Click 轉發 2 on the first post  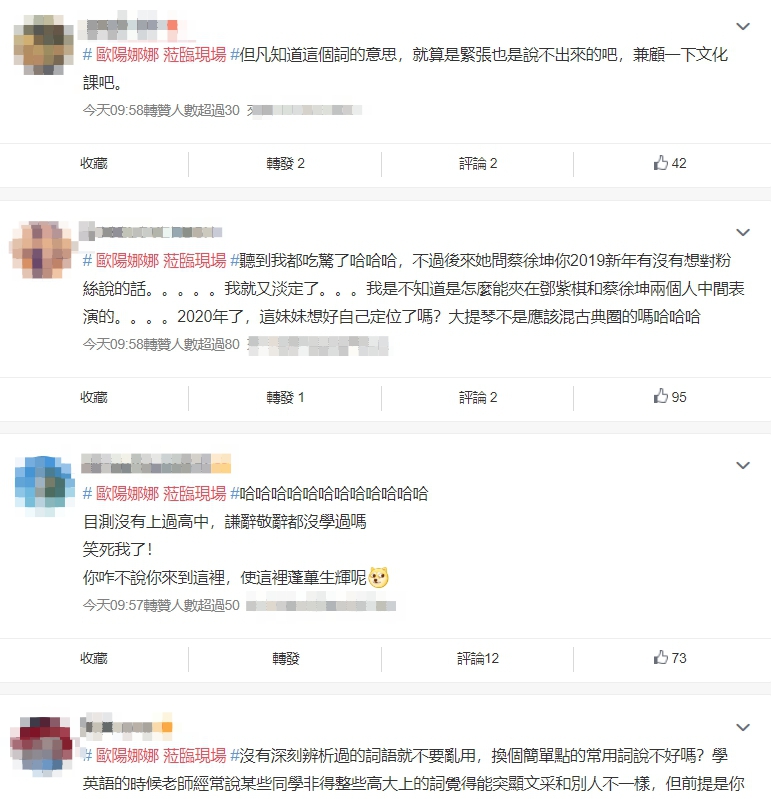click(285, 164)
